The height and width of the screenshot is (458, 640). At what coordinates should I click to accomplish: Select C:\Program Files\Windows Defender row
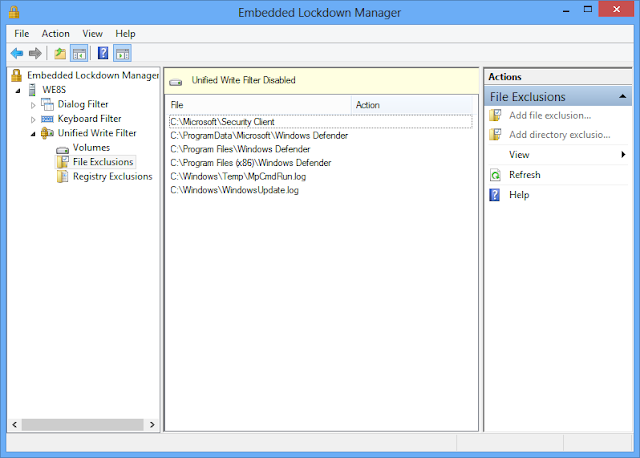320,149
